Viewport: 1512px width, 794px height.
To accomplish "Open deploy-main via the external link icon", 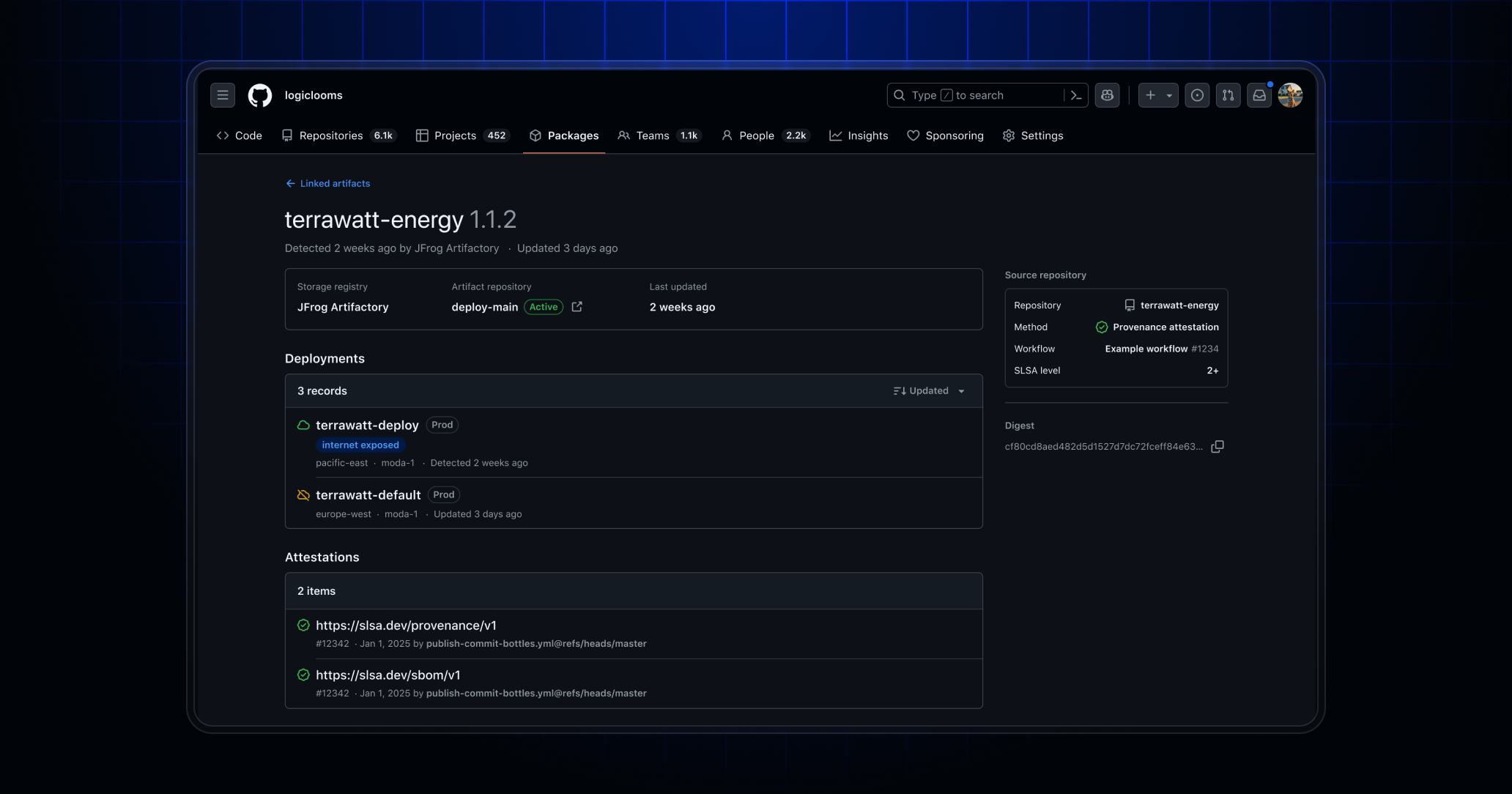I will (x=577, y=307).
